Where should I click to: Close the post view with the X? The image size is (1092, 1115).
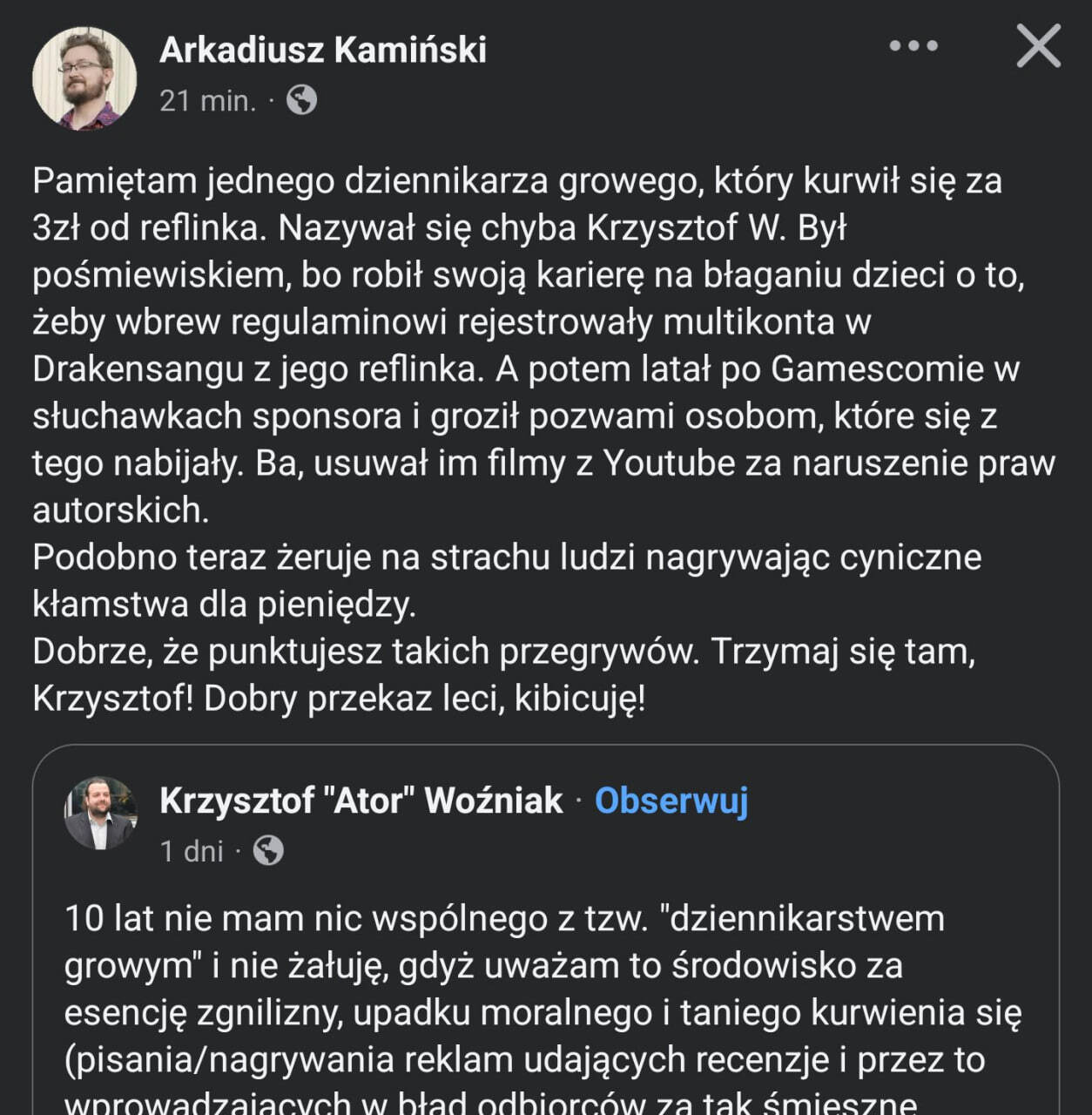[x=1038, y=46]
